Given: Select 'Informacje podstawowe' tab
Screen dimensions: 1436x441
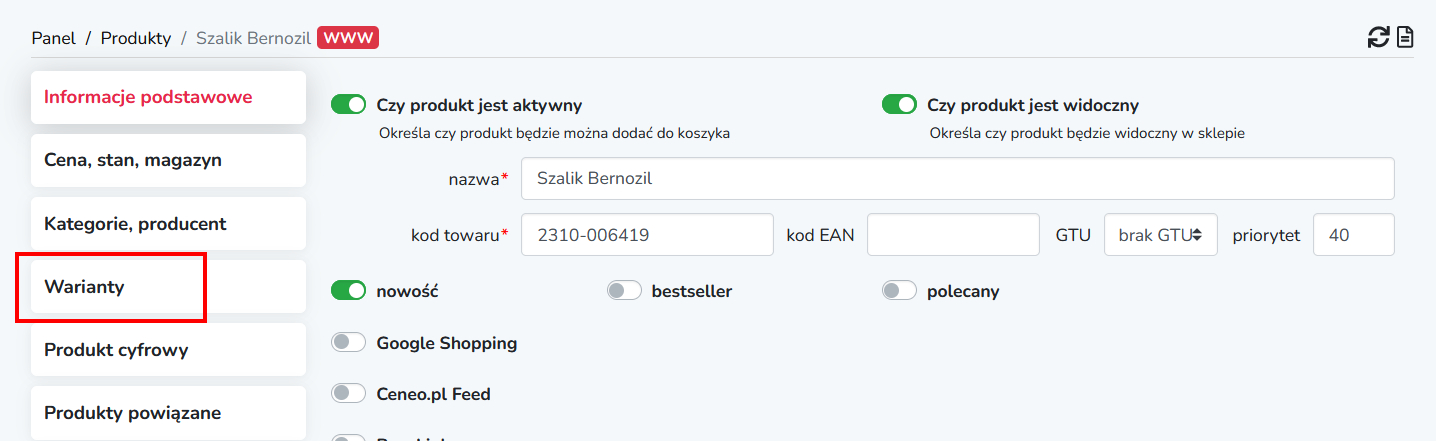Looking at the screenshot, I should pyautogui.click(x=168, y=97).
